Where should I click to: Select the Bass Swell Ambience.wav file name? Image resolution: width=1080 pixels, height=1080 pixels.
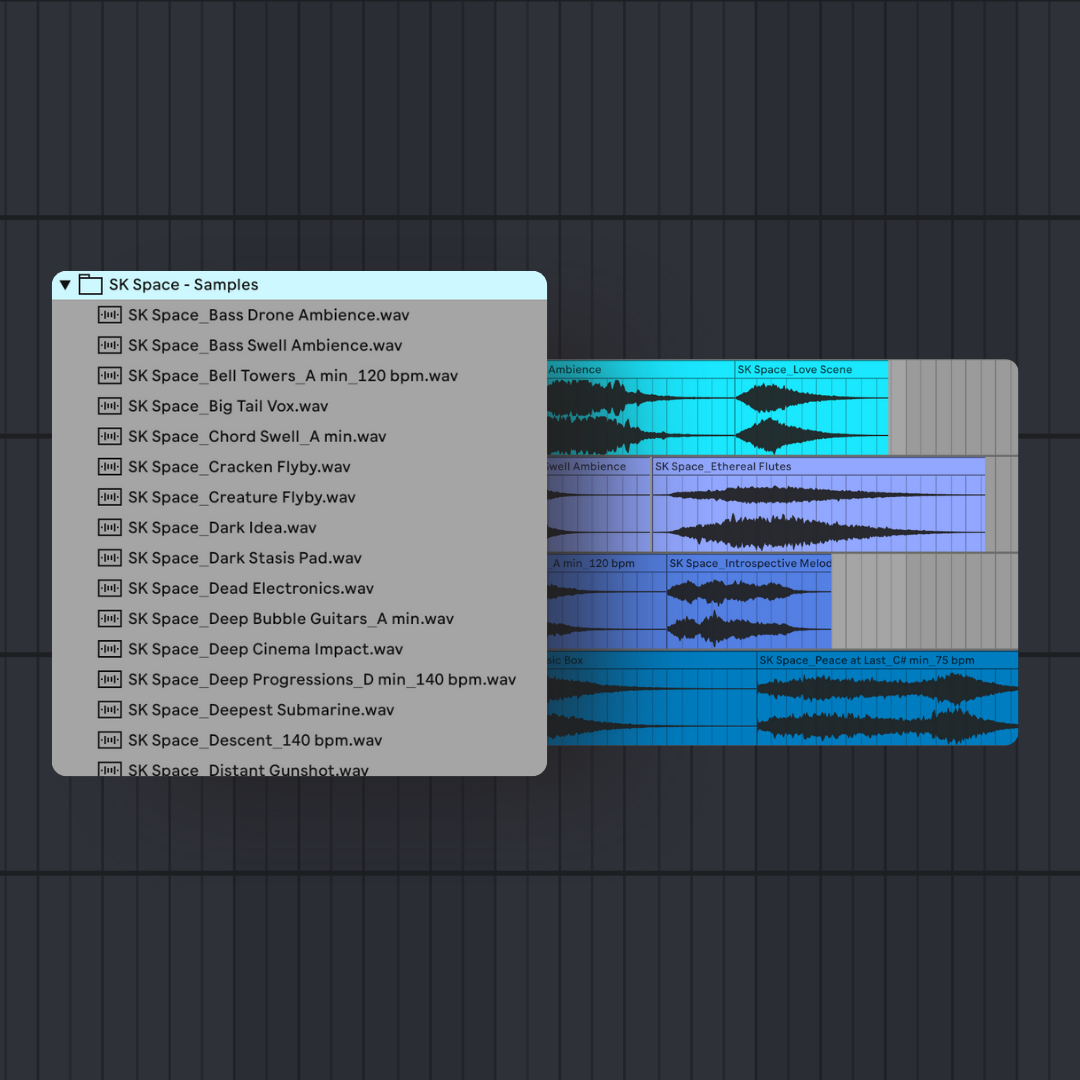(x=265, y=346)
